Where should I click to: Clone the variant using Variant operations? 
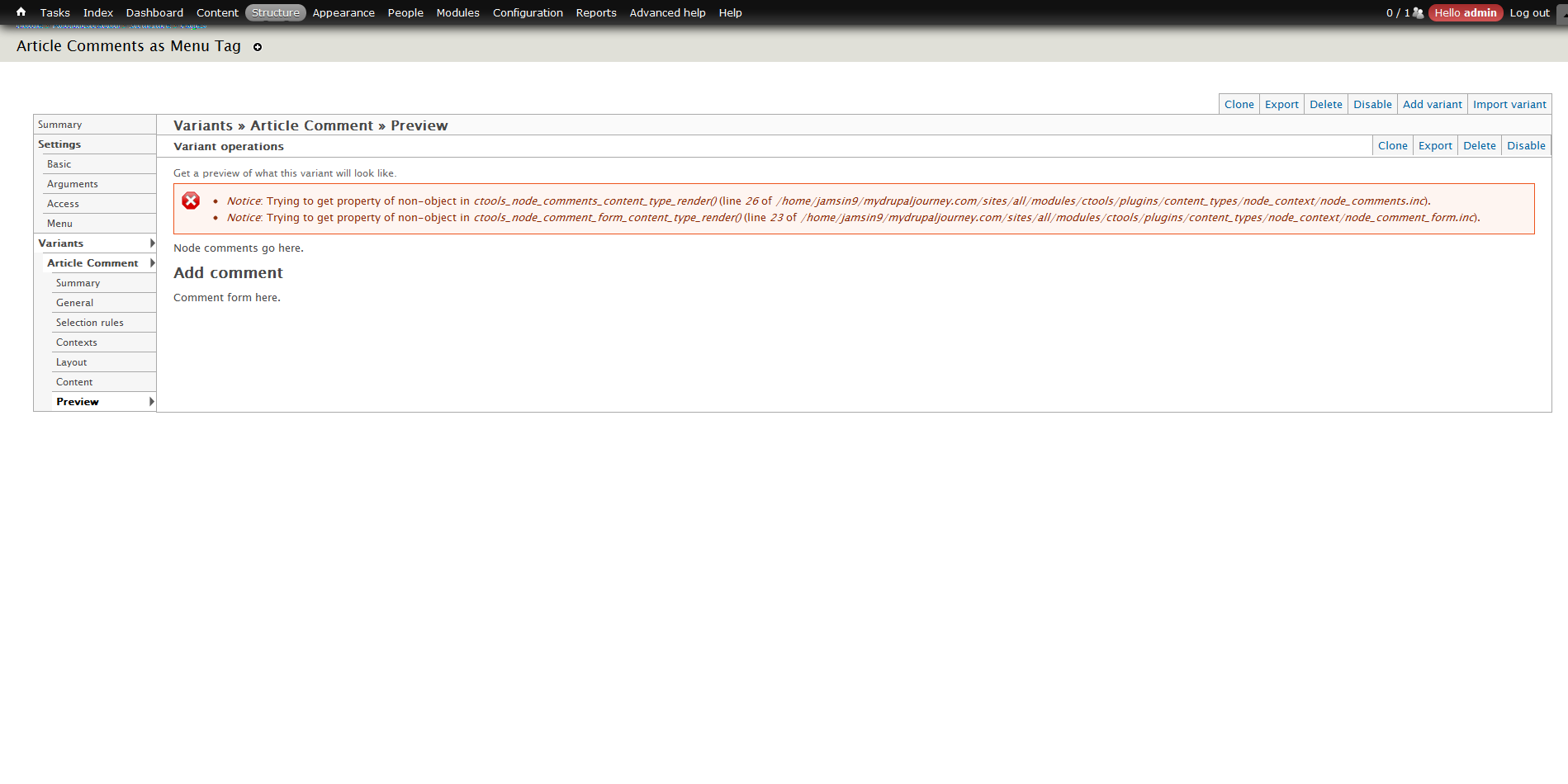tap(1392, 145)
